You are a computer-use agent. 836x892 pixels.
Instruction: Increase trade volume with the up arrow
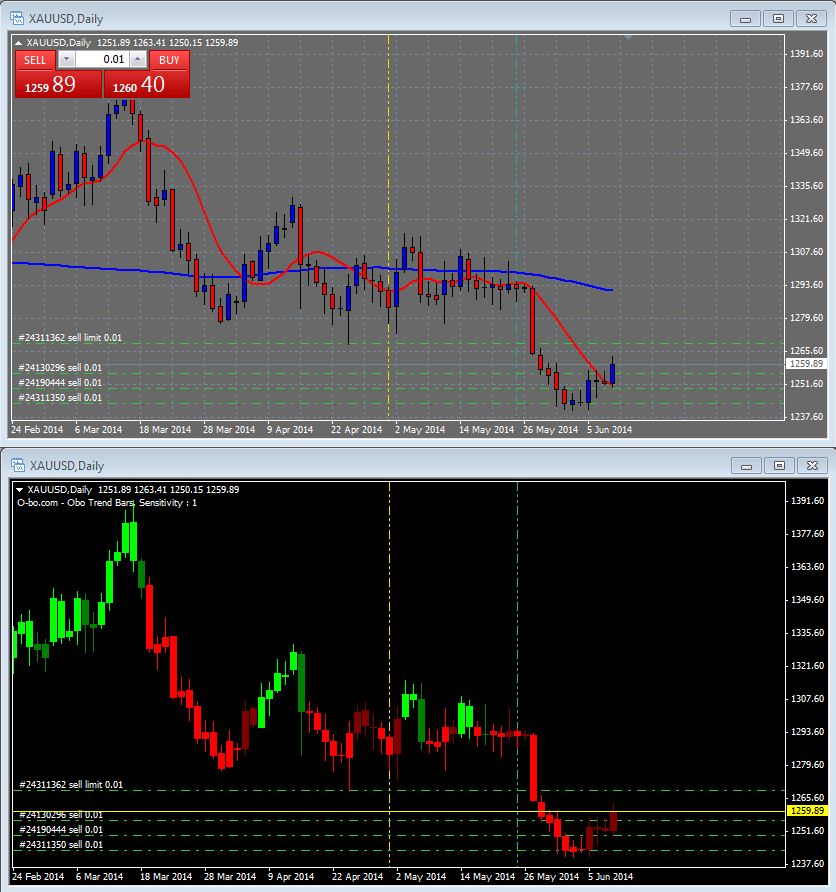click(138, 60)
